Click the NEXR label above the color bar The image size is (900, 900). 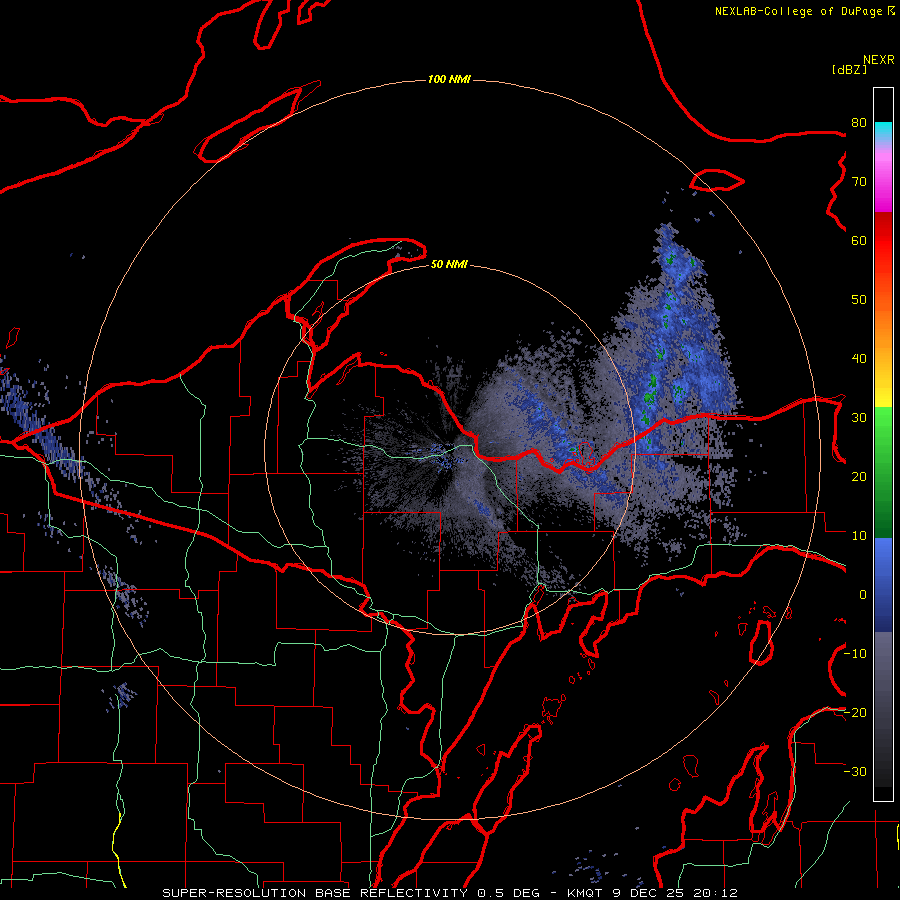click(x=879, y=60)
